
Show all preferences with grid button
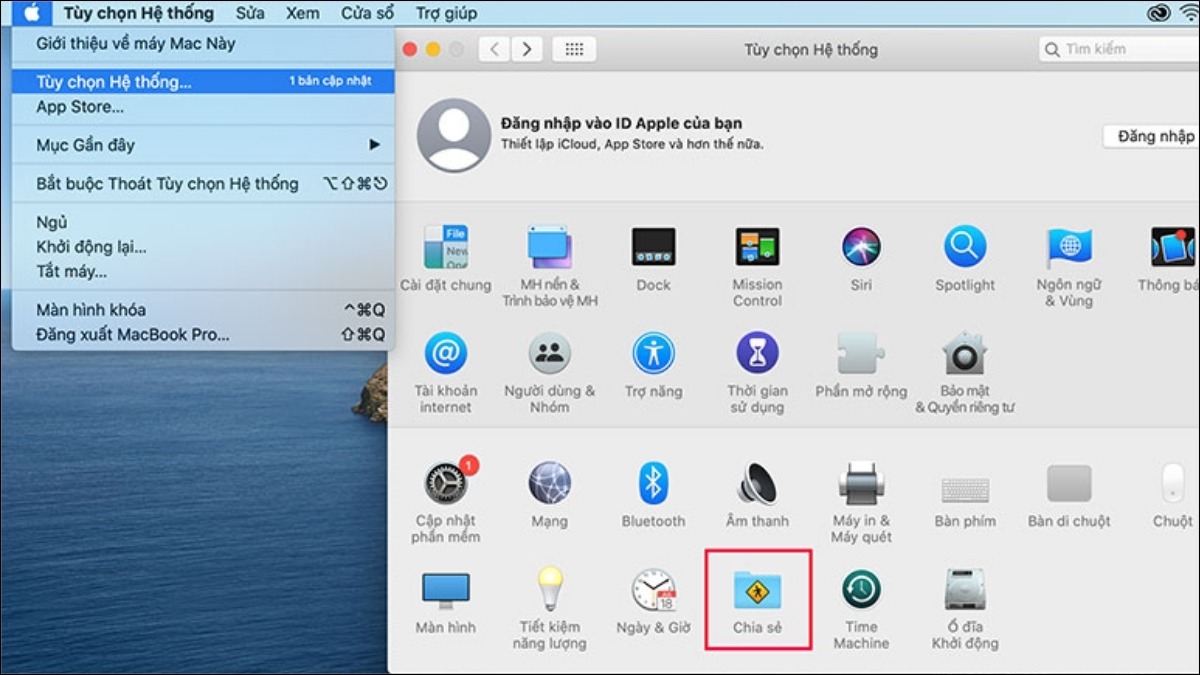pos(574,49)
